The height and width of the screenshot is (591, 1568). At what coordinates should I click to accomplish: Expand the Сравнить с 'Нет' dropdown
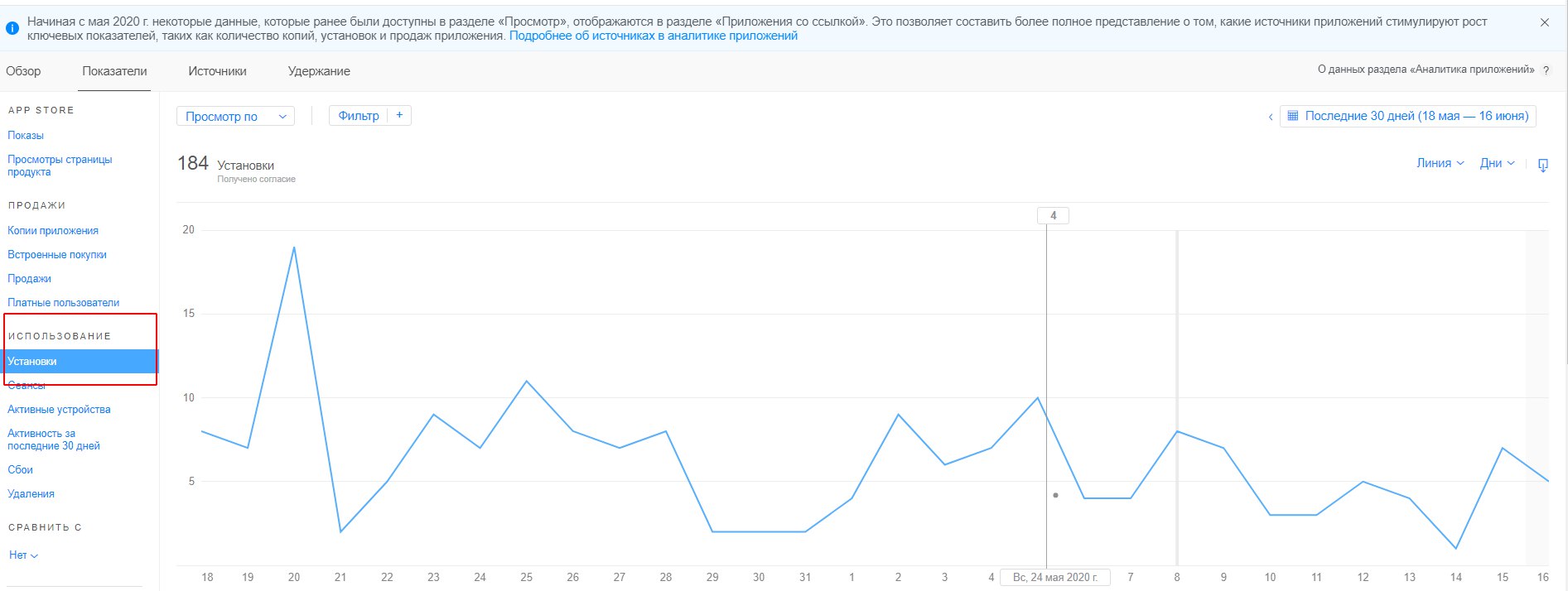(x=23, y=555)
